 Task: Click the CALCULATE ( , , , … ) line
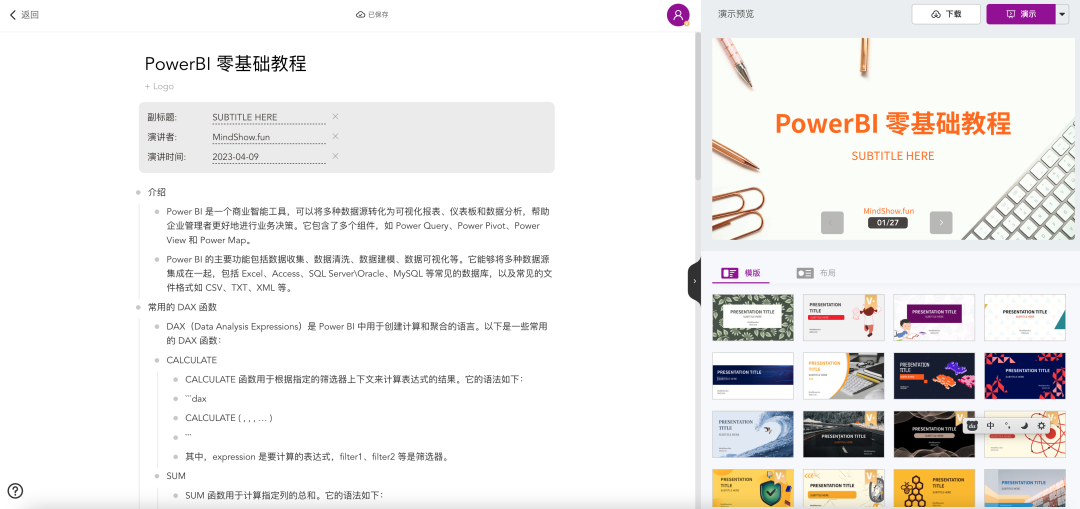229,418
